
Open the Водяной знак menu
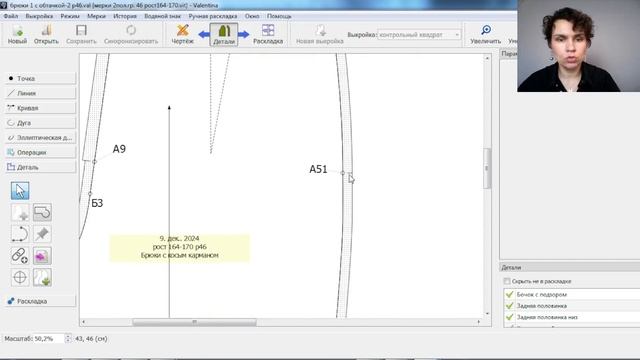click(x=162, y=16)
